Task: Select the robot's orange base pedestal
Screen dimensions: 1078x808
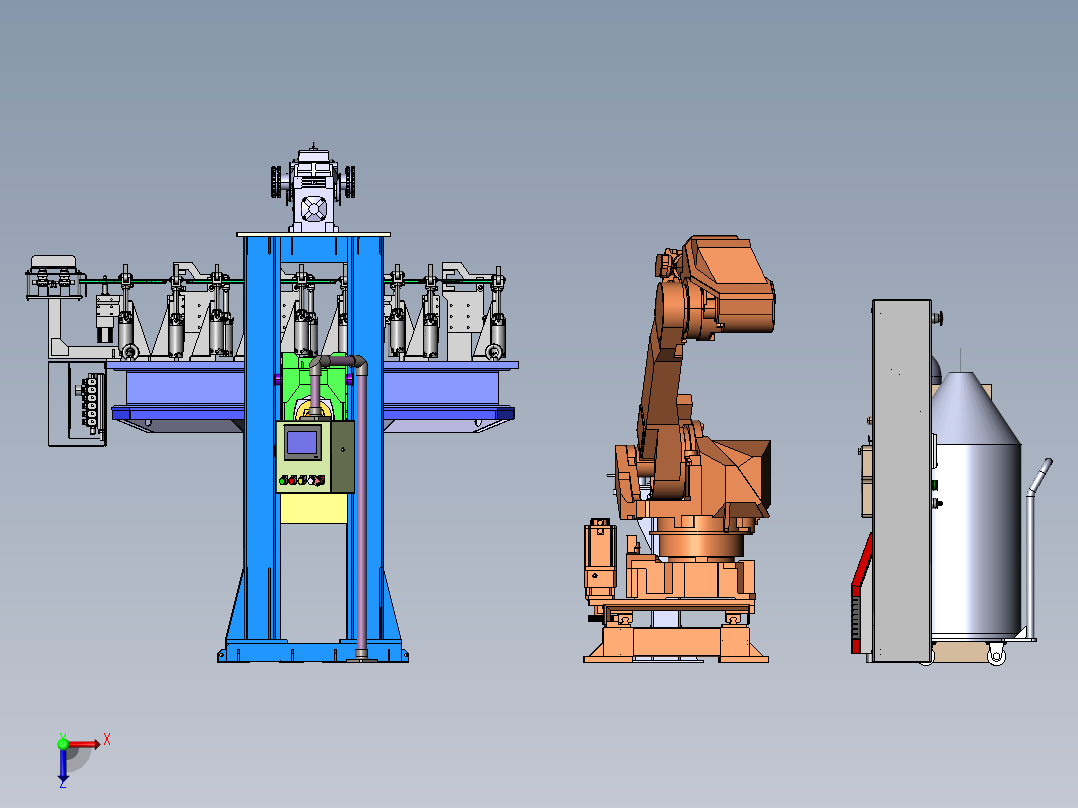Action: tap(676, 644)
